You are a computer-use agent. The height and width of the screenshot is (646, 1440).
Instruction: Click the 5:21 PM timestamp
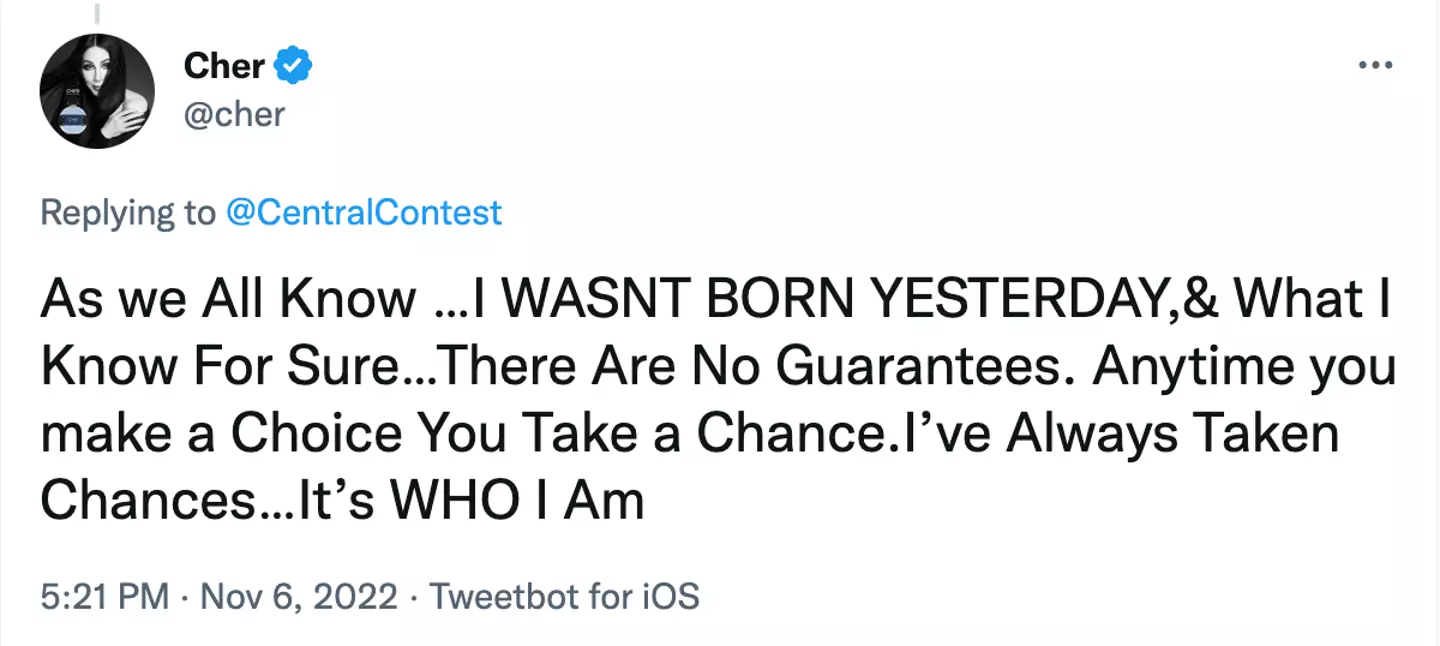(104, 597)
